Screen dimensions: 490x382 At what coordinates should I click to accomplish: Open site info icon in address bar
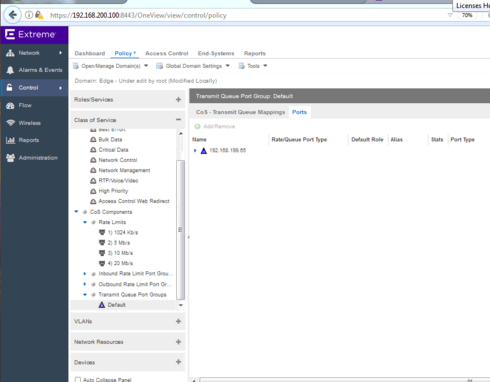click(29, 15)
